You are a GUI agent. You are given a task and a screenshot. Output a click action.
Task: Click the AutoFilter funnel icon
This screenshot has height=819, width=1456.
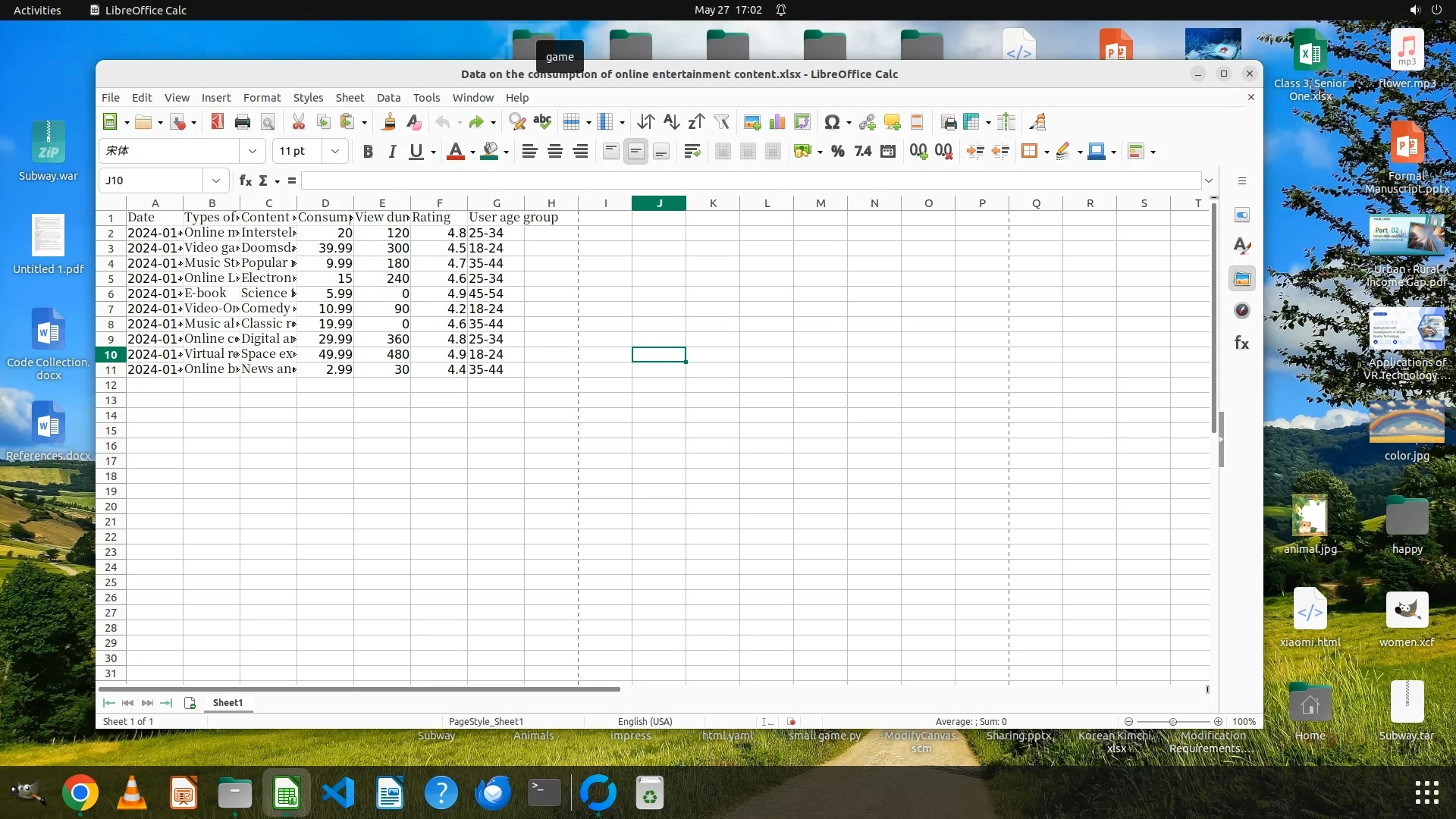(721, 122)
